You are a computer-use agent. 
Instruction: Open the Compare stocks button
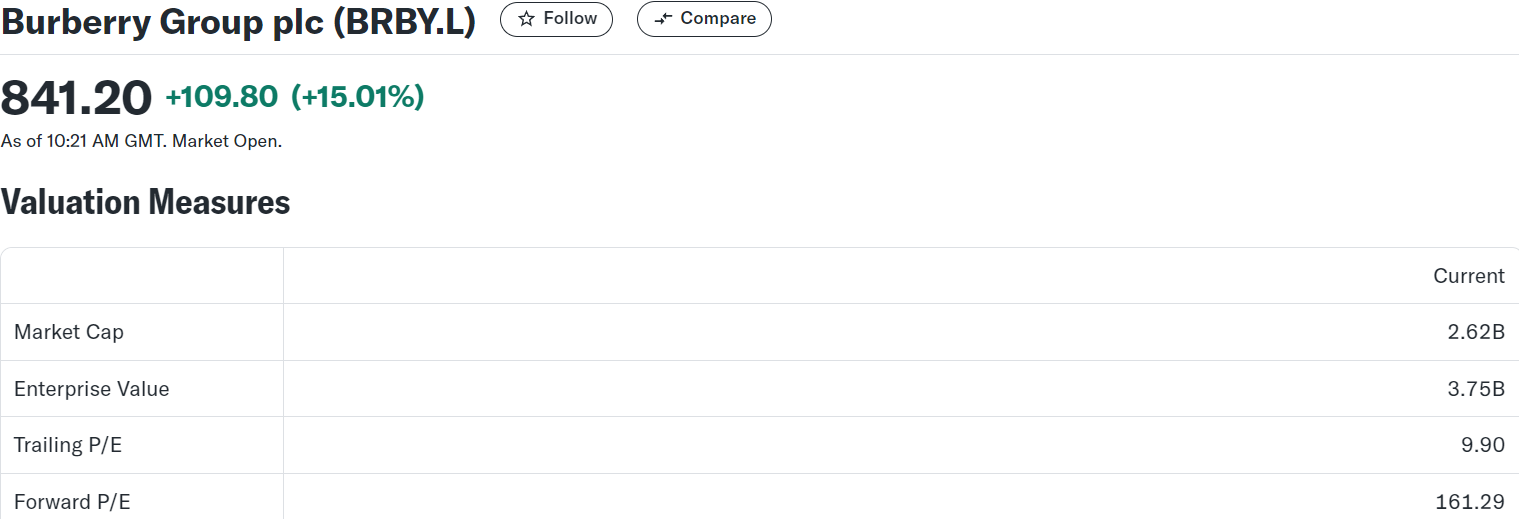click(x=704, y=19)
